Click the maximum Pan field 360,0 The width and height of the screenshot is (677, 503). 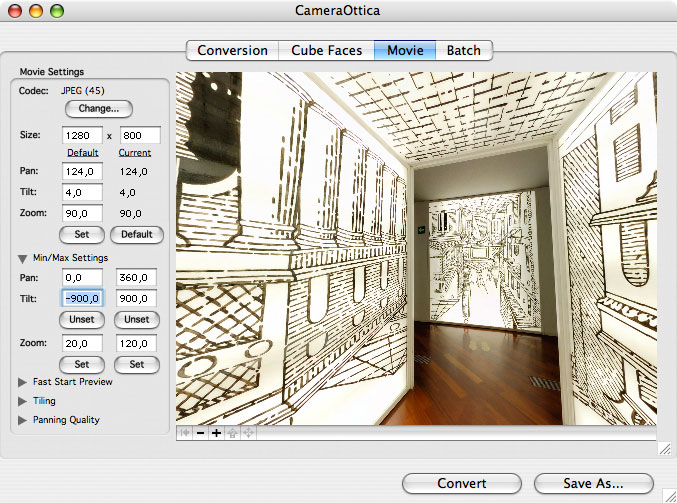136,278
